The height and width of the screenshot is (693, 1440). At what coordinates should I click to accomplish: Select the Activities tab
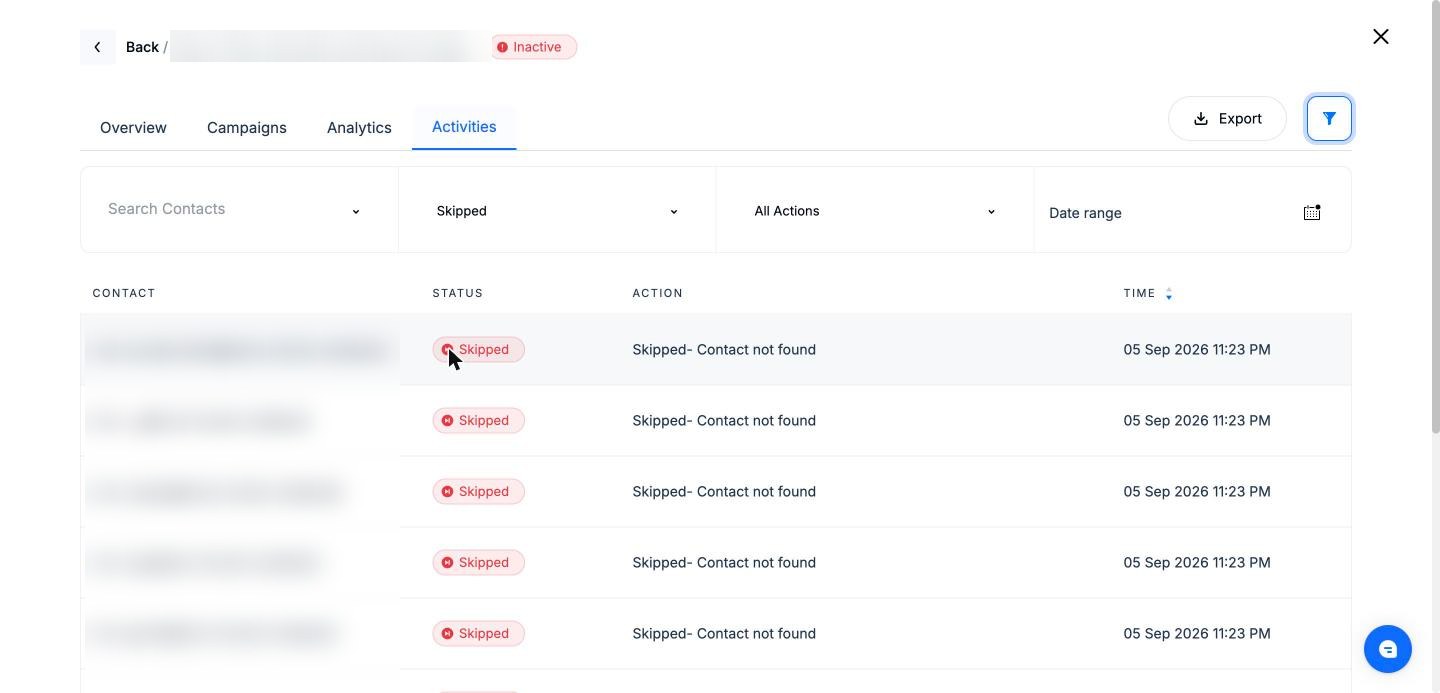tap(464, 127)
